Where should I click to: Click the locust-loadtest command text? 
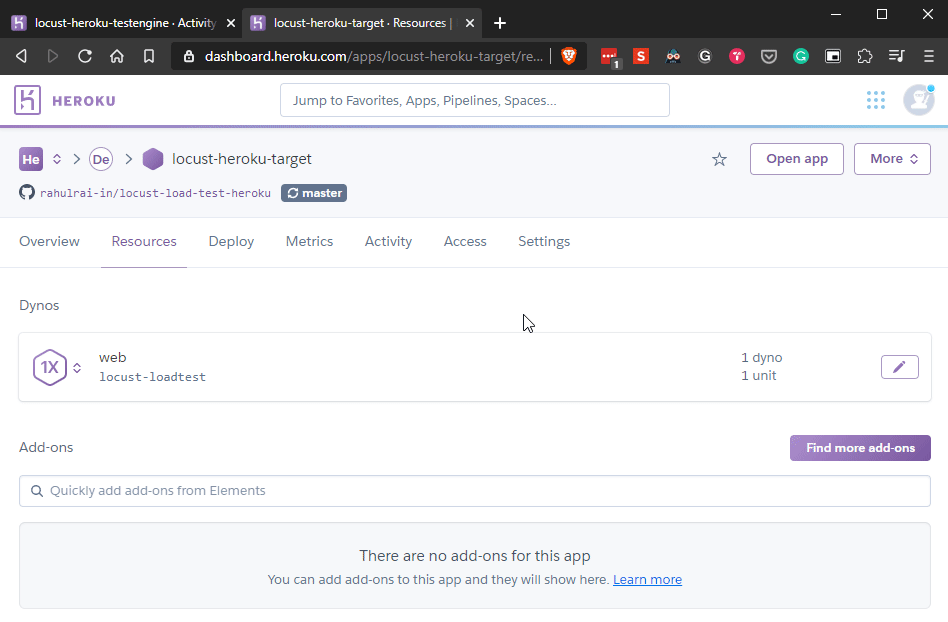coord(152,377)
